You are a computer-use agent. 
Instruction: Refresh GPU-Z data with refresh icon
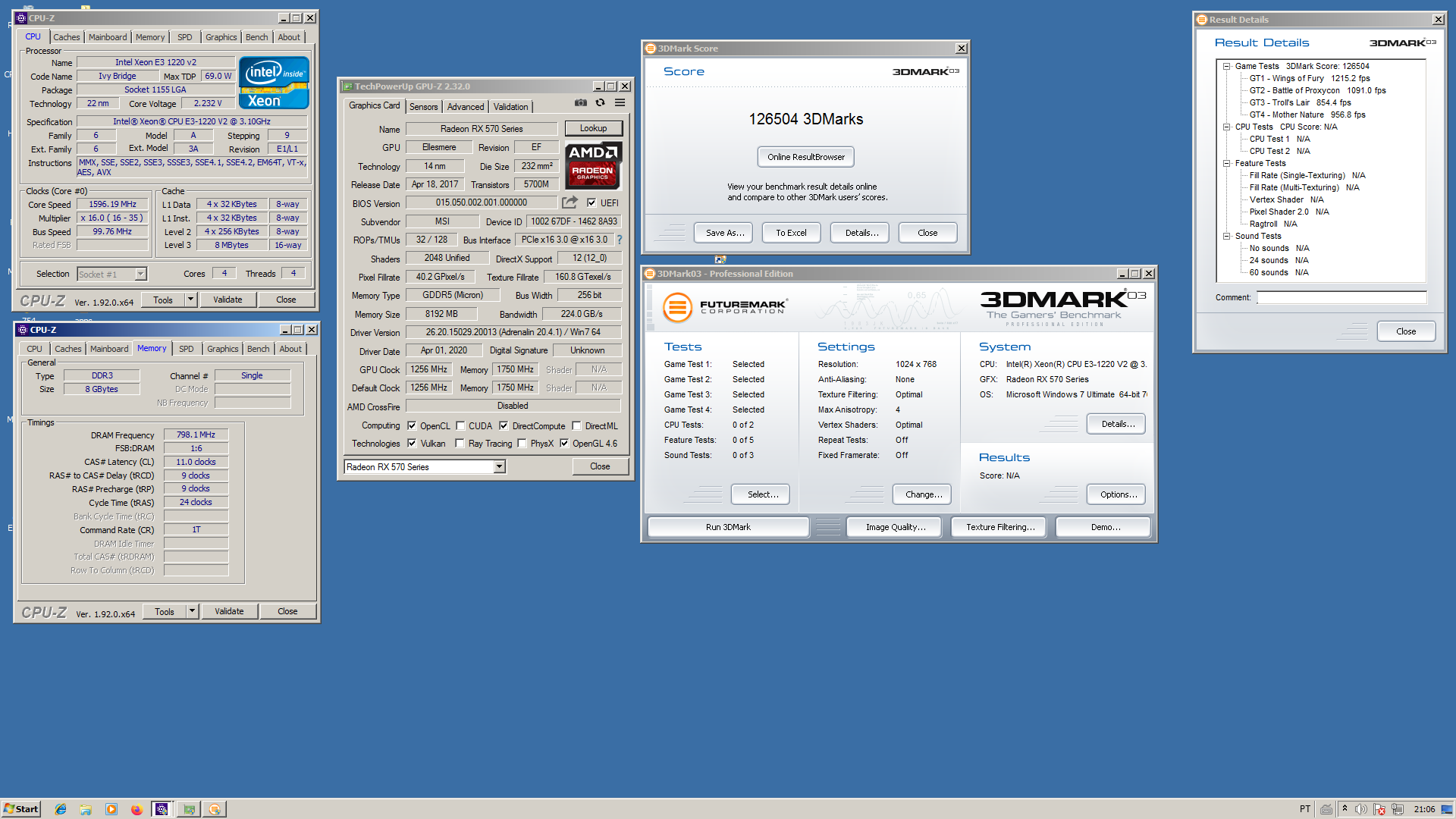tap(600, 102)
